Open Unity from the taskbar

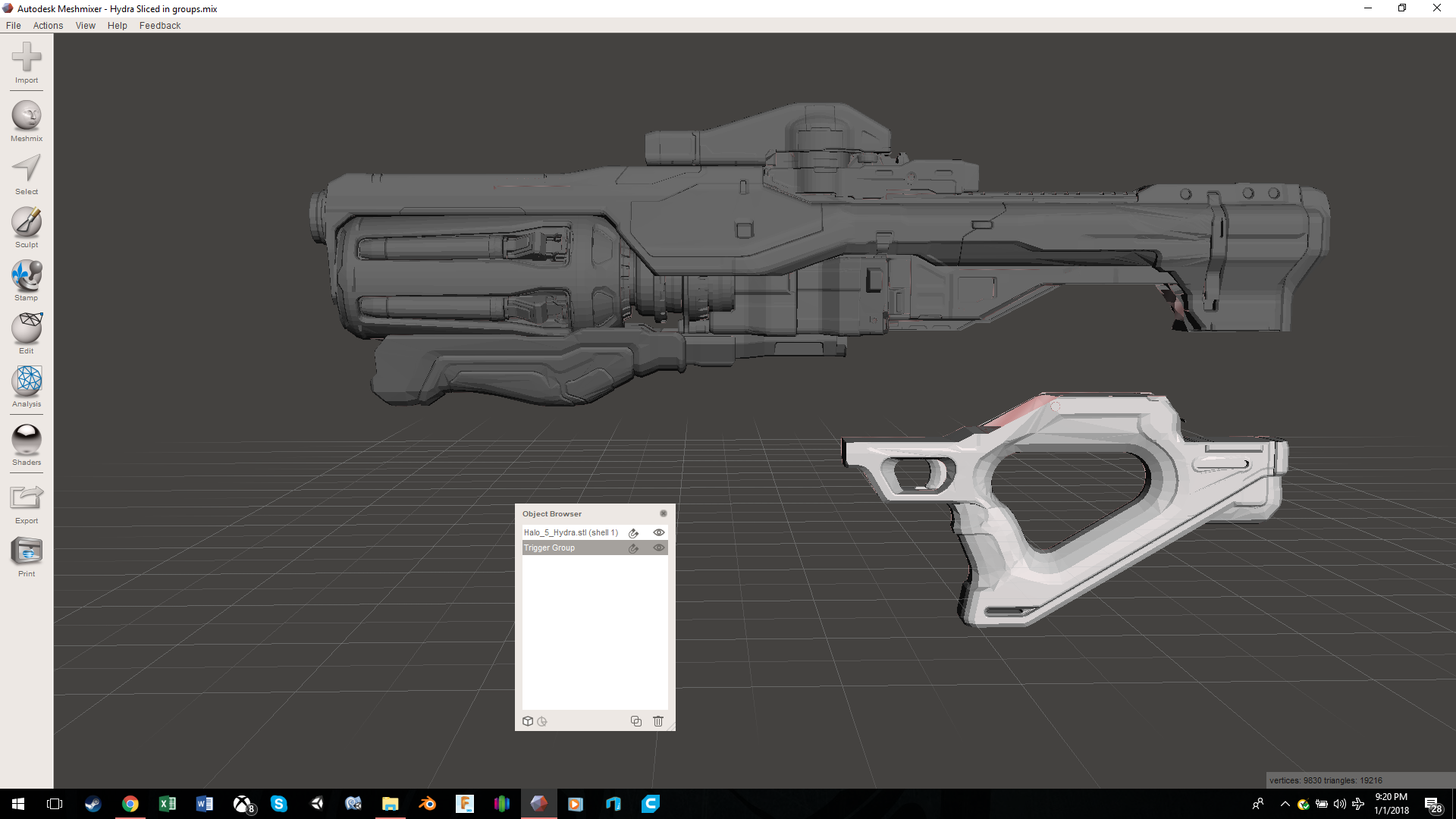(x=316, y=804)
